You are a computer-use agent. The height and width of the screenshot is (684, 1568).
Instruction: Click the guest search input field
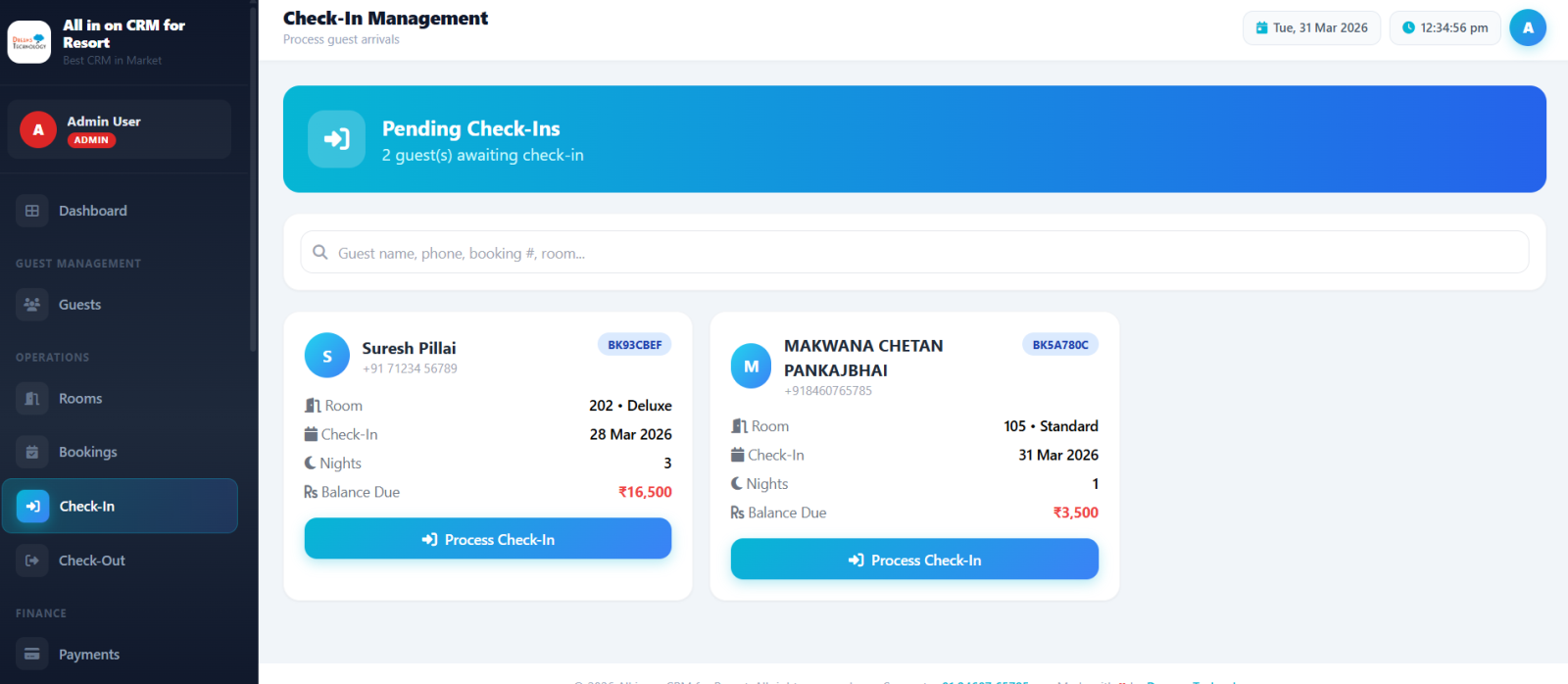(913, 253)
